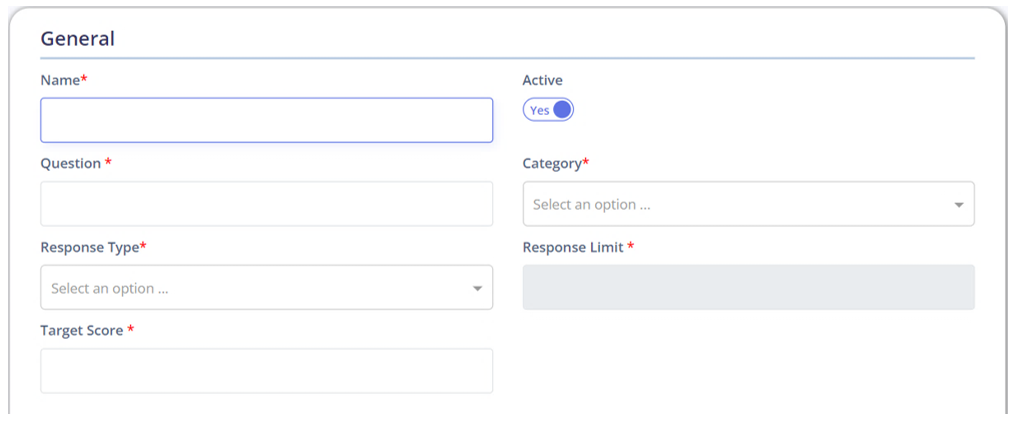
Task: Expand the Response Type select box
Action: click(267, 287)
